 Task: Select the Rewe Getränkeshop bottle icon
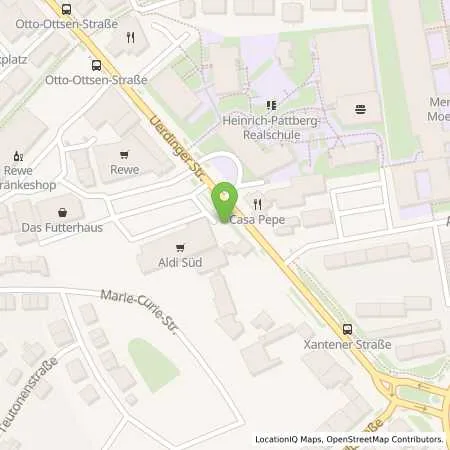[18, 156]
